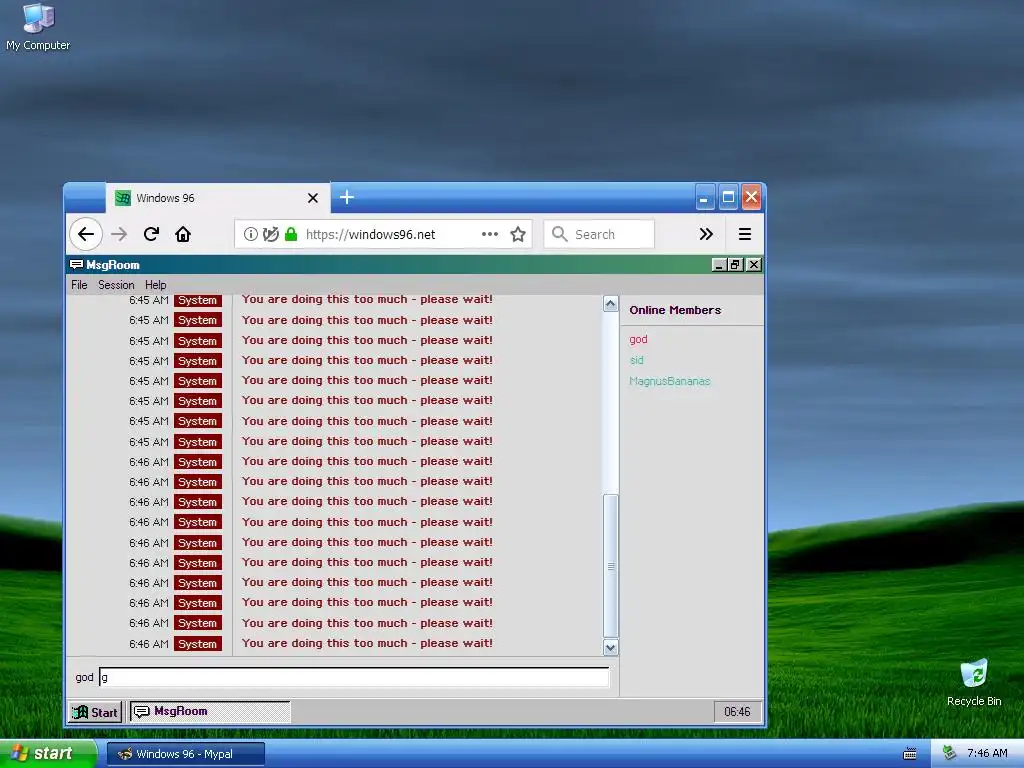
Task: Close the MsgRoom inner window
Action: pyautogui.click(x=754, y=264)
